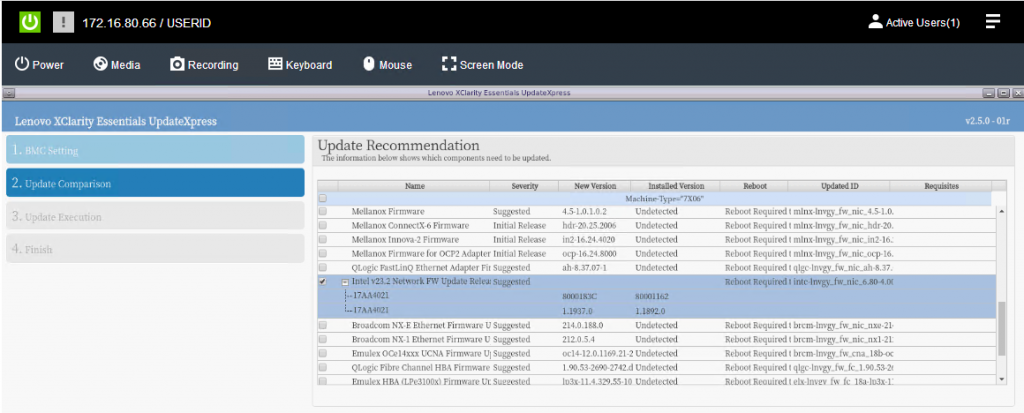Click the version label v2.5.0 - 01r
Viewport: 1024px width, 413px height.
987,122
